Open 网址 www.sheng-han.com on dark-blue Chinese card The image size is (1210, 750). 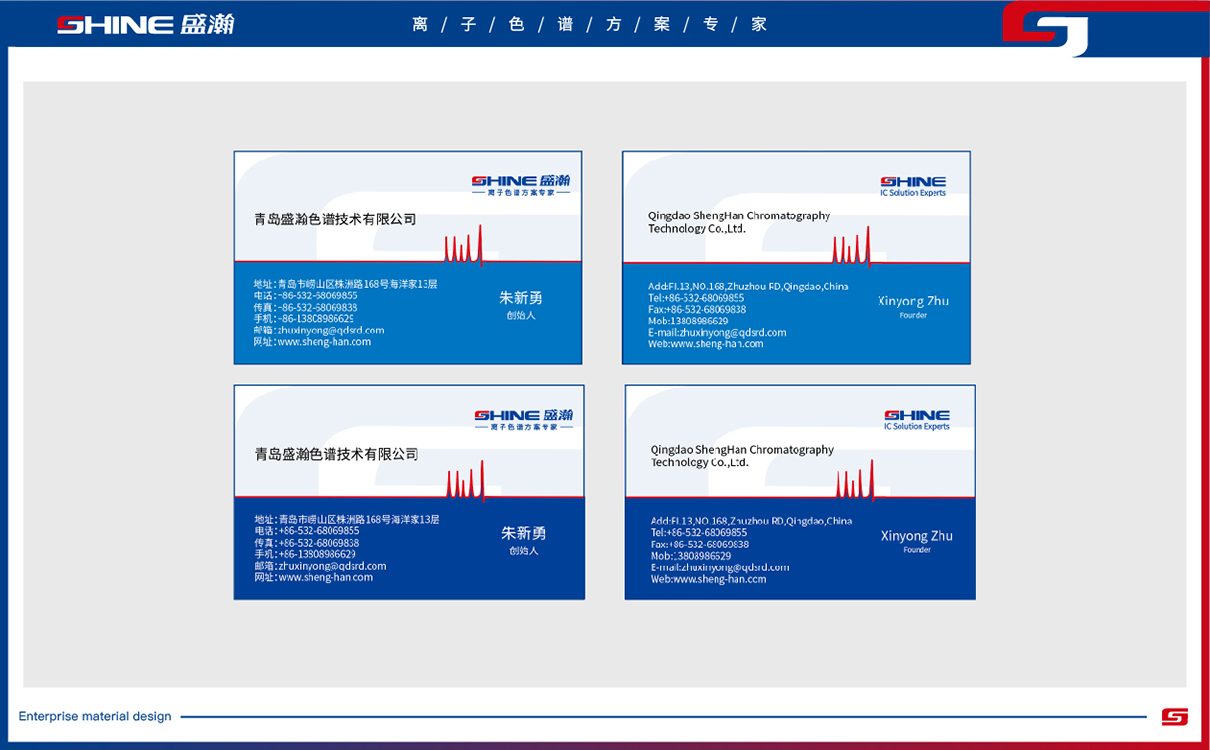pos(313,577)
